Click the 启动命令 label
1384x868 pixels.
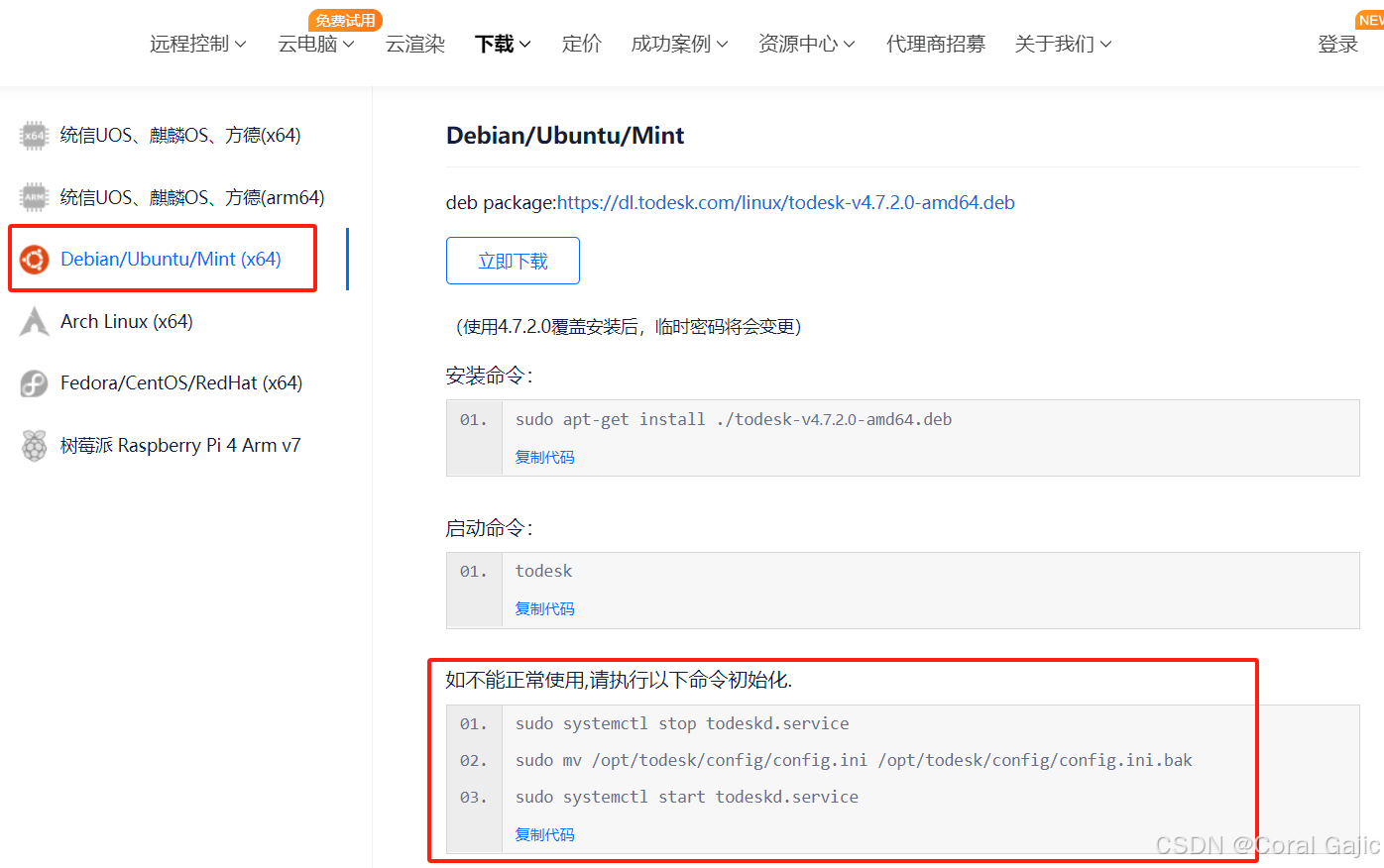(x=490, y=528)
